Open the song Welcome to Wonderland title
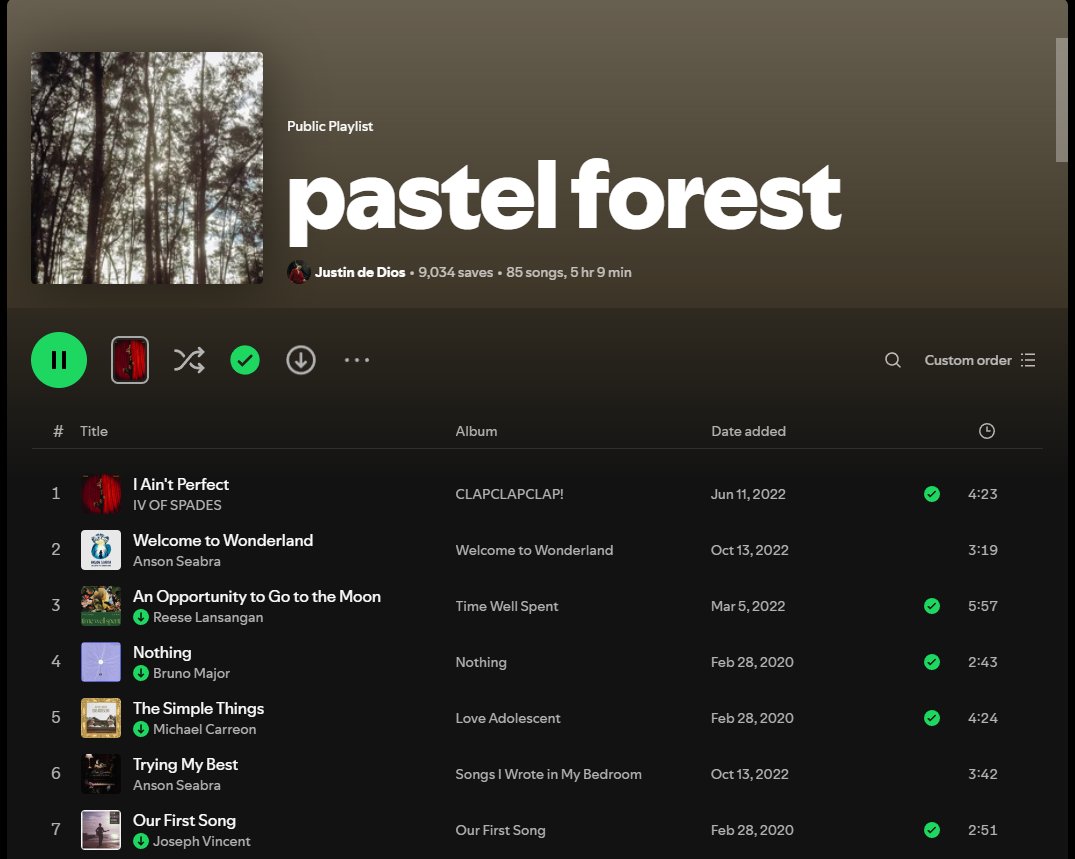The width and height of the screenshot is (1075, 859). coord(223,540)
